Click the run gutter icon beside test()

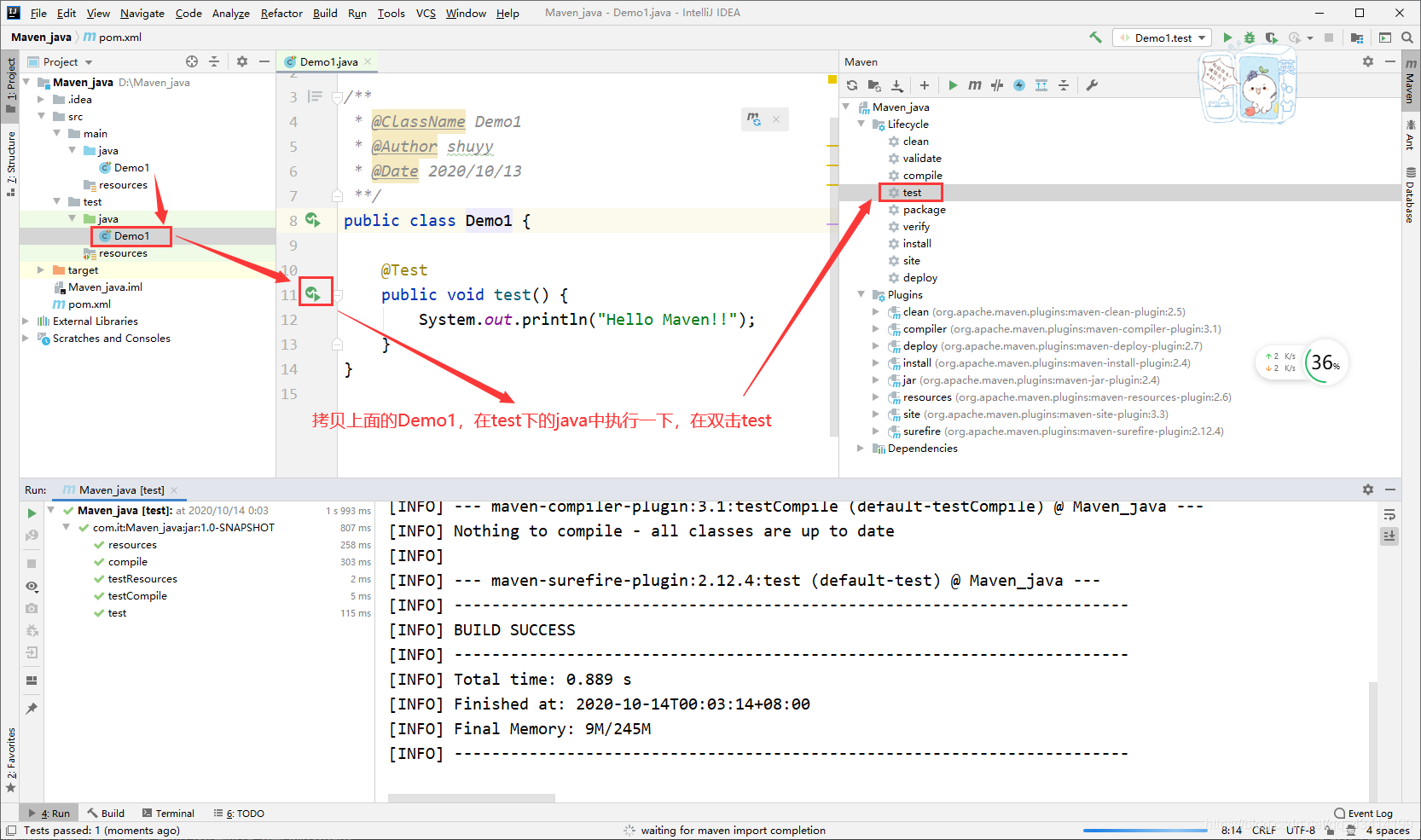point(314,294)
